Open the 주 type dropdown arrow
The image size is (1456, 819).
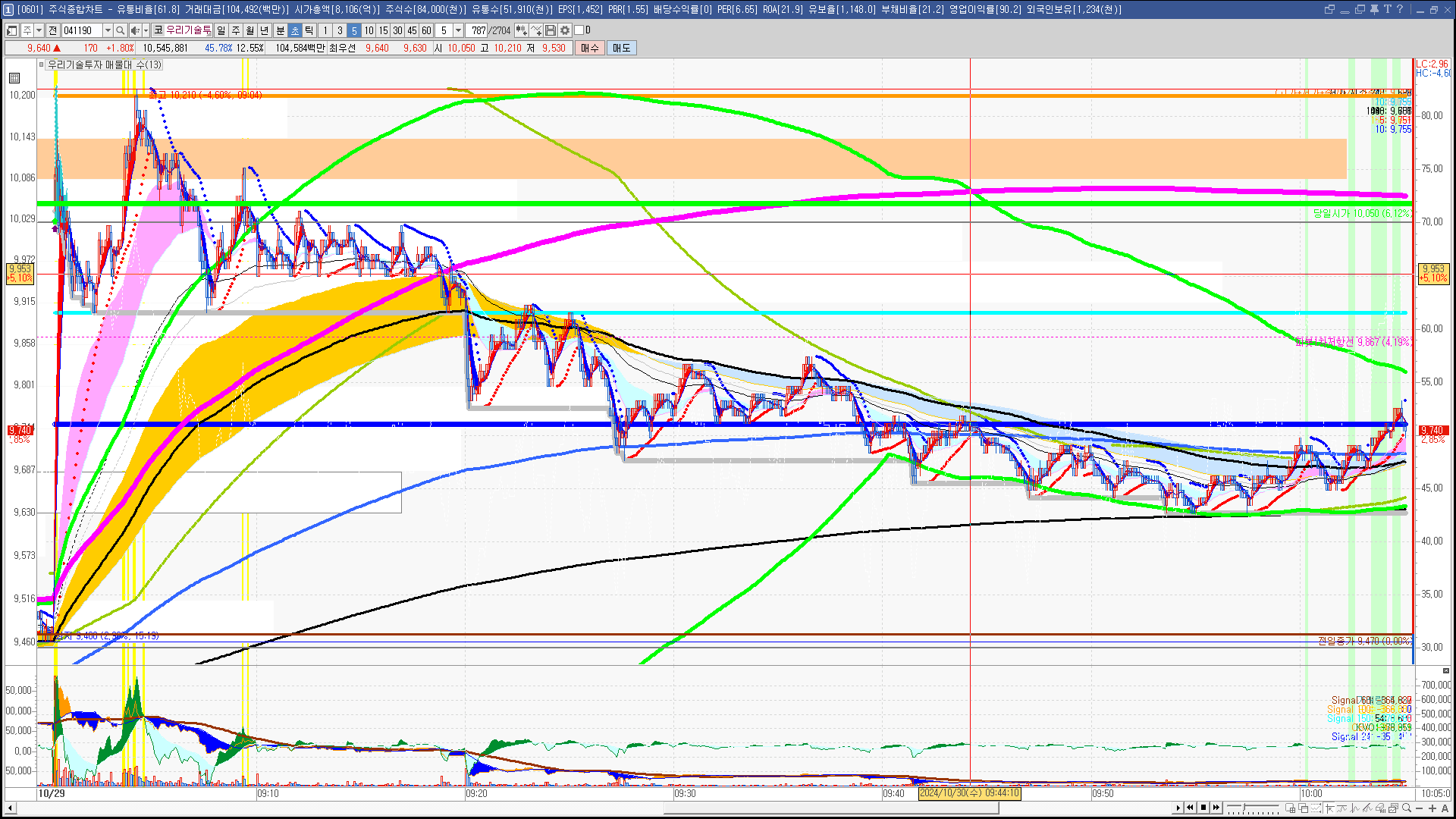(39, 30)
